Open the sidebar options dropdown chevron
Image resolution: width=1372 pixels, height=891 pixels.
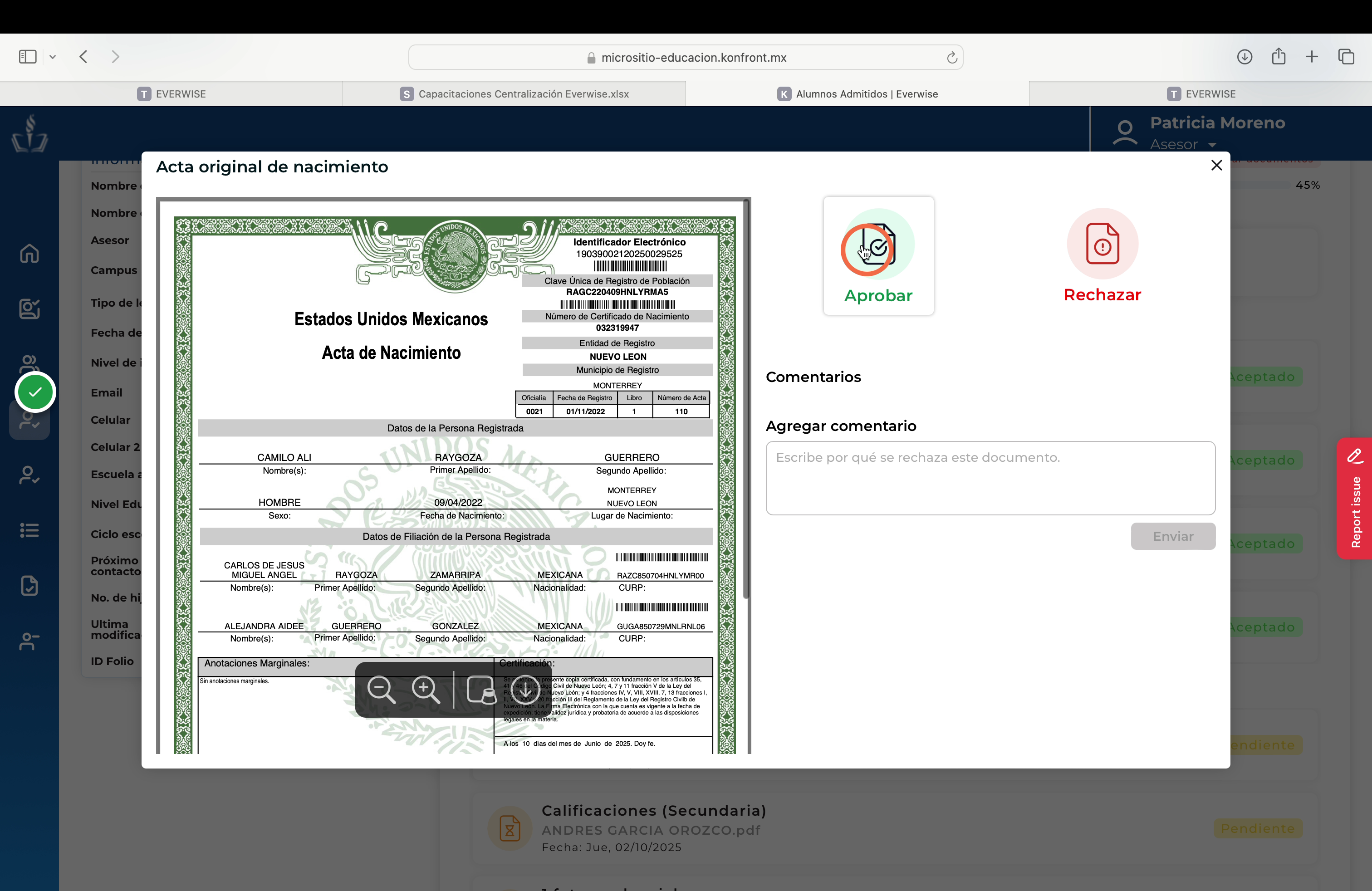pyautogui.click(x=53, y=56)
